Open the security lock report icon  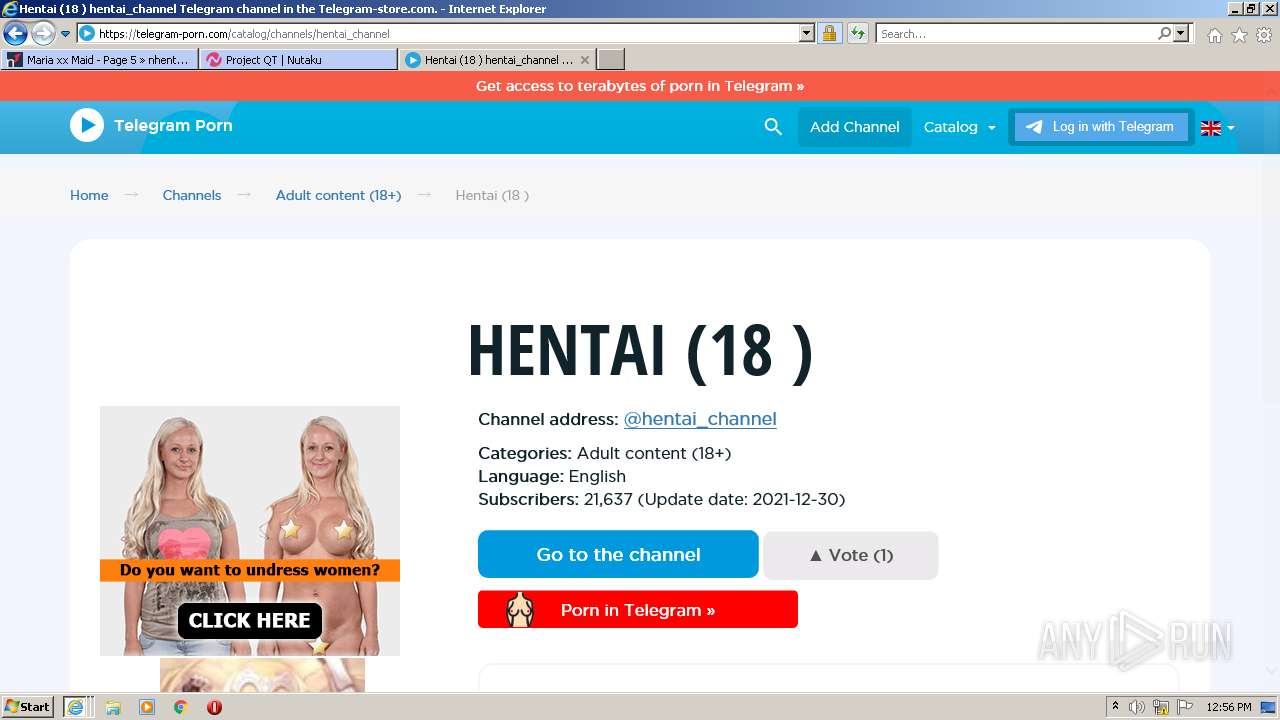click(829, 34)
